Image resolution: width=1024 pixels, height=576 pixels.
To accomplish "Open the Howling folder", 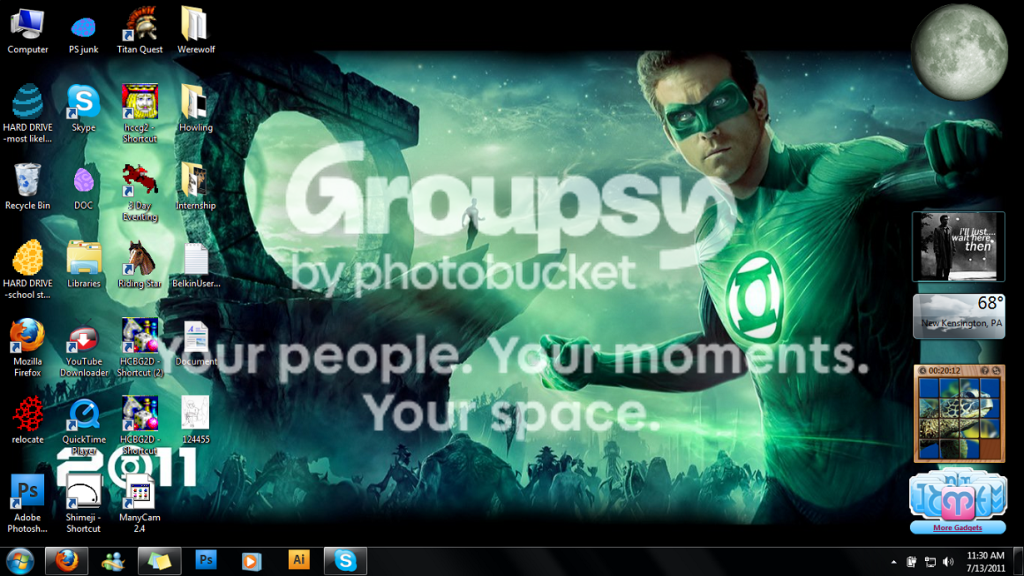I will (x=196, y=108).
